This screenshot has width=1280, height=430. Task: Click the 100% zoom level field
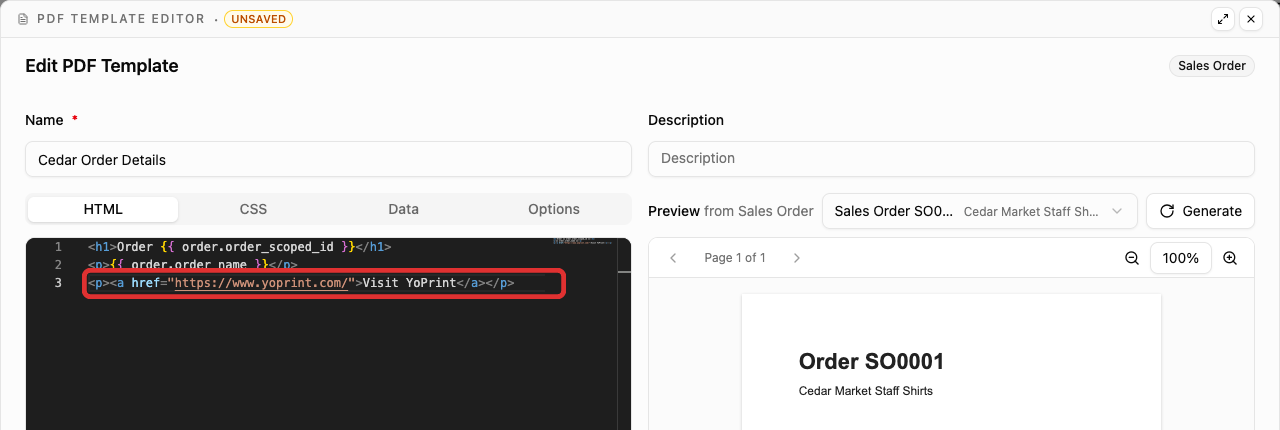pos(1181,258)
